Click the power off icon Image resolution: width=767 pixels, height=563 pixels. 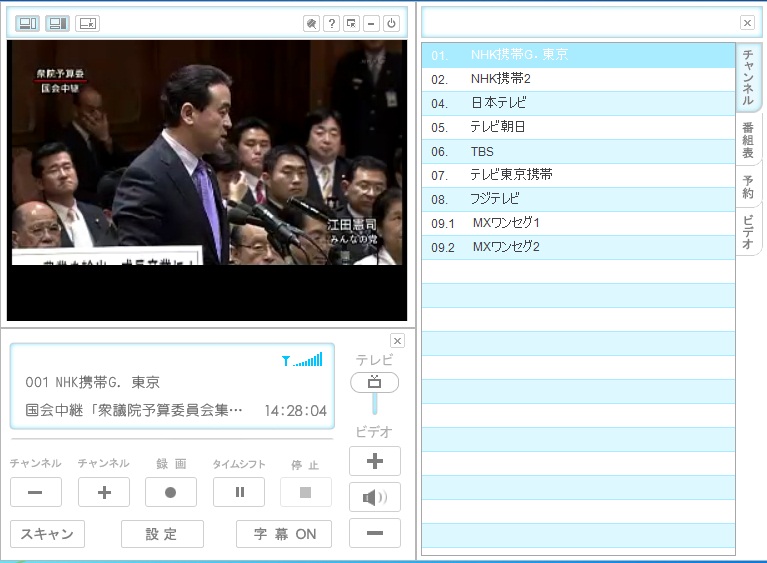(x=391, y=23)
